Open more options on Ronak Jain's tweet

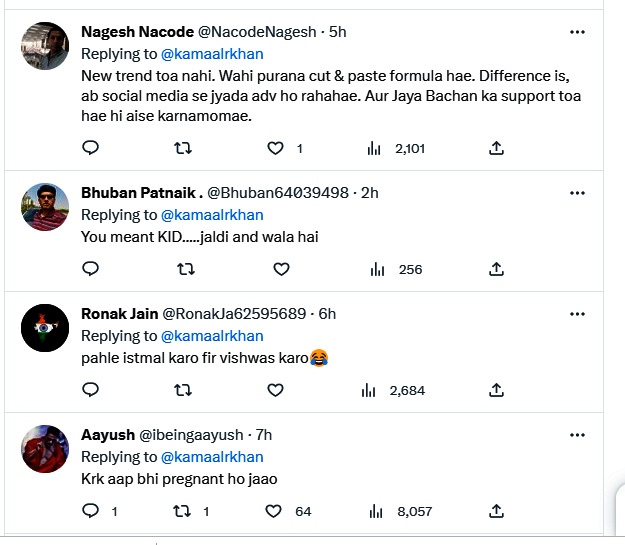click(x=577, y=313)
